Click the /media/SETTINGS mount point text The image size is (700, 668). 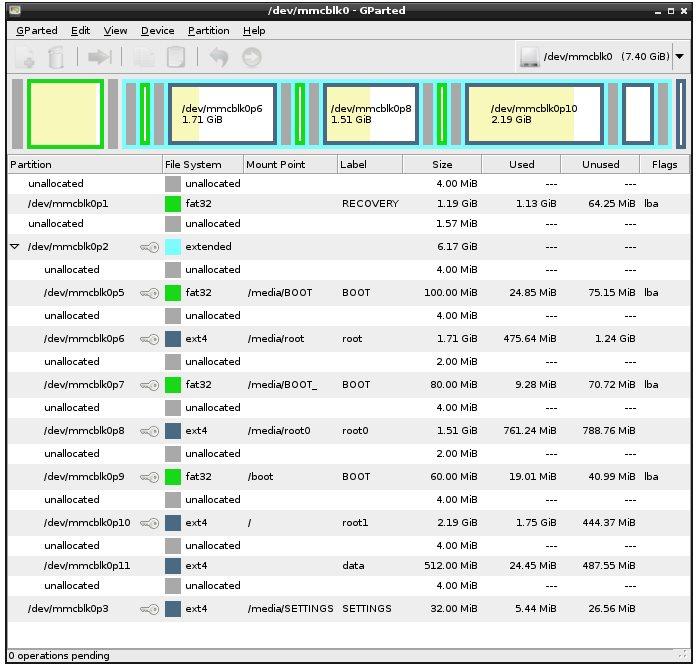coord(291,609)
